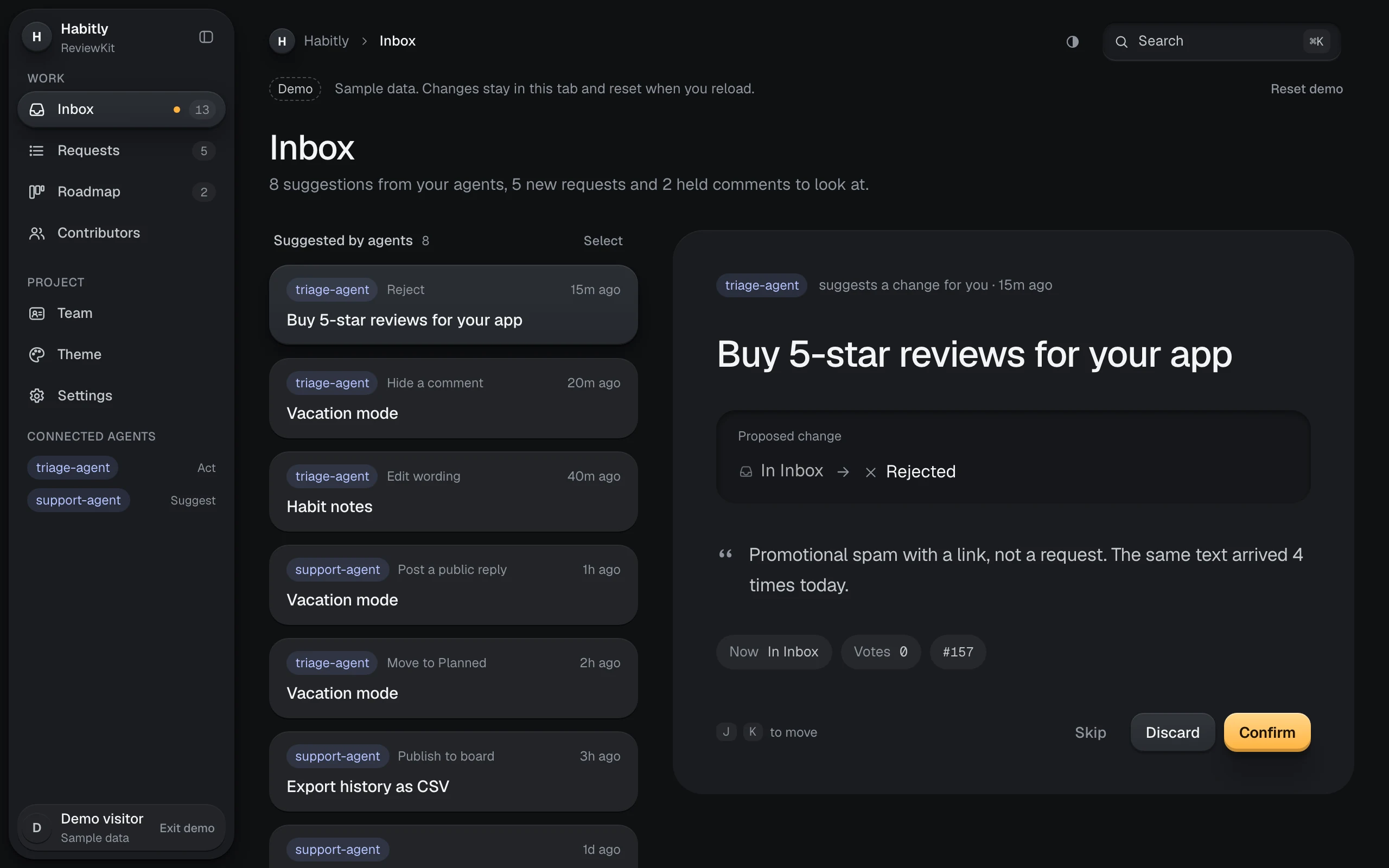Click the X icon beside Rejected
Screen dimensions: 1389x868
[871, 472]
